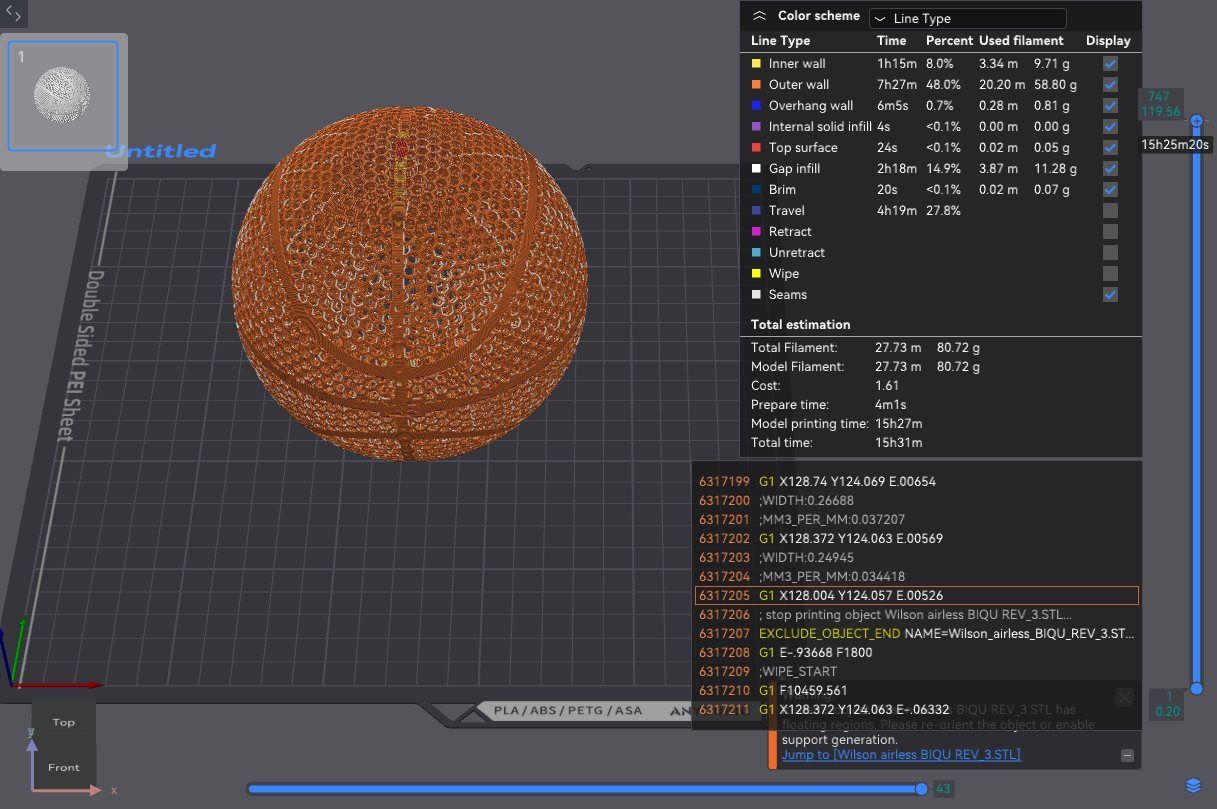Select G-code line 6317210 F10459.561
Viewport: 1217px width, 809px height.
click(917, 690)
